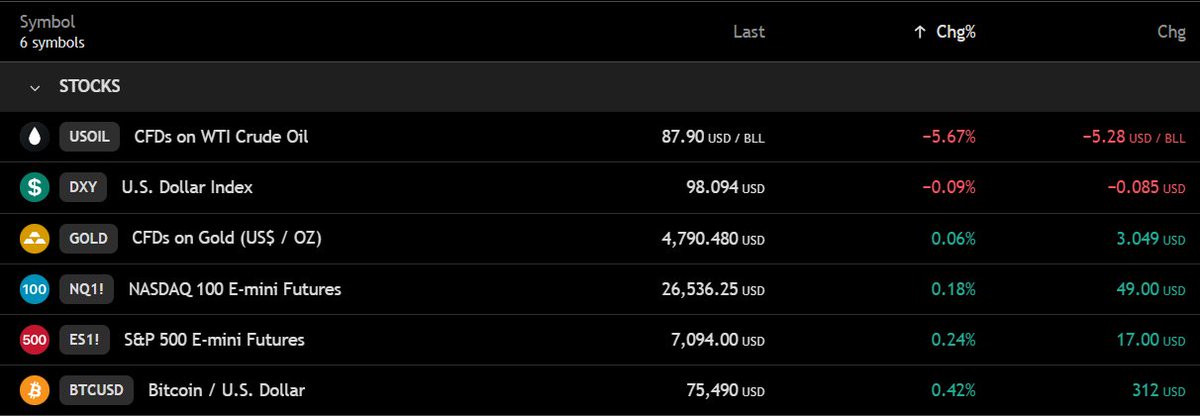This screenshot has height=416, width=1200.
Task: Click the red S&P 500 icon
Action: pos(35,340)
